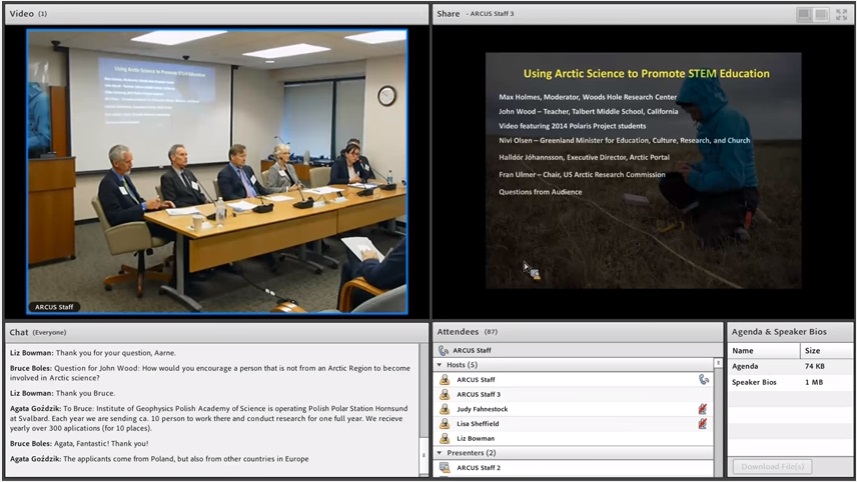The width and height of the screenshot is (857, 482).
Task: Click the Download File(s) button
Action: [771, 467]
